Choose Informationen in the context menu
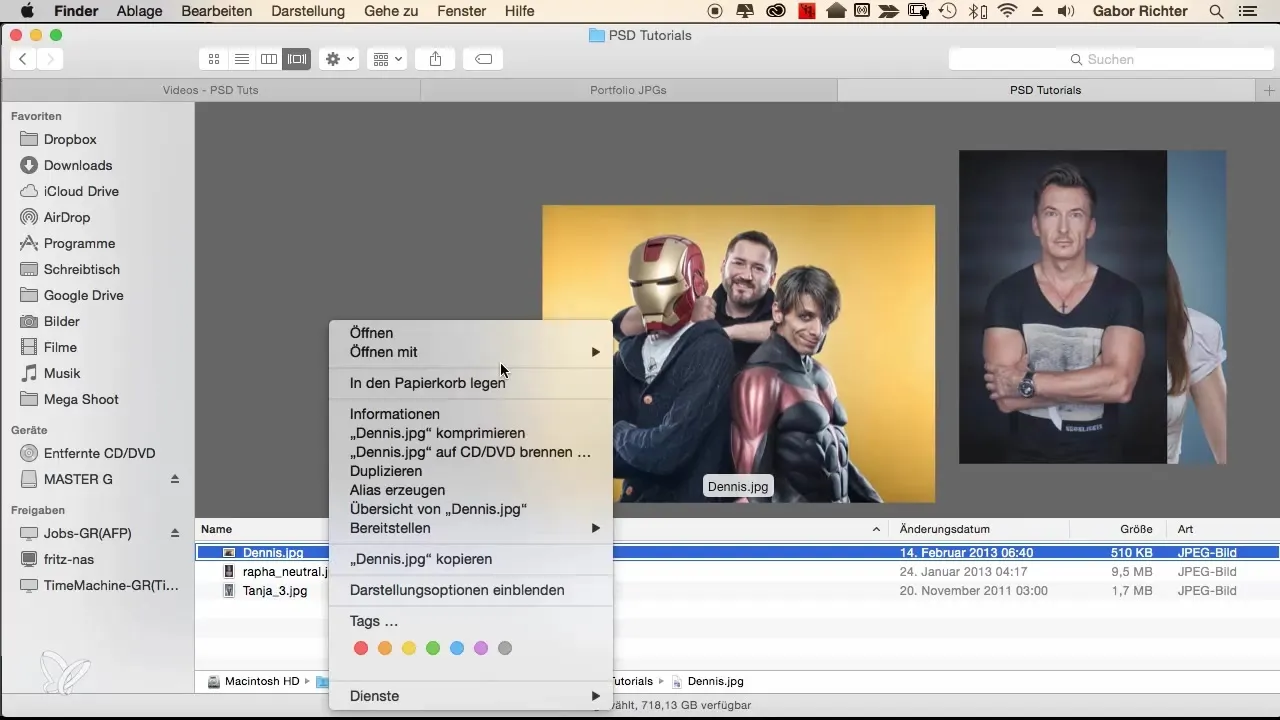The height and width of the screenshot is (720, 1280). (470, 414)
